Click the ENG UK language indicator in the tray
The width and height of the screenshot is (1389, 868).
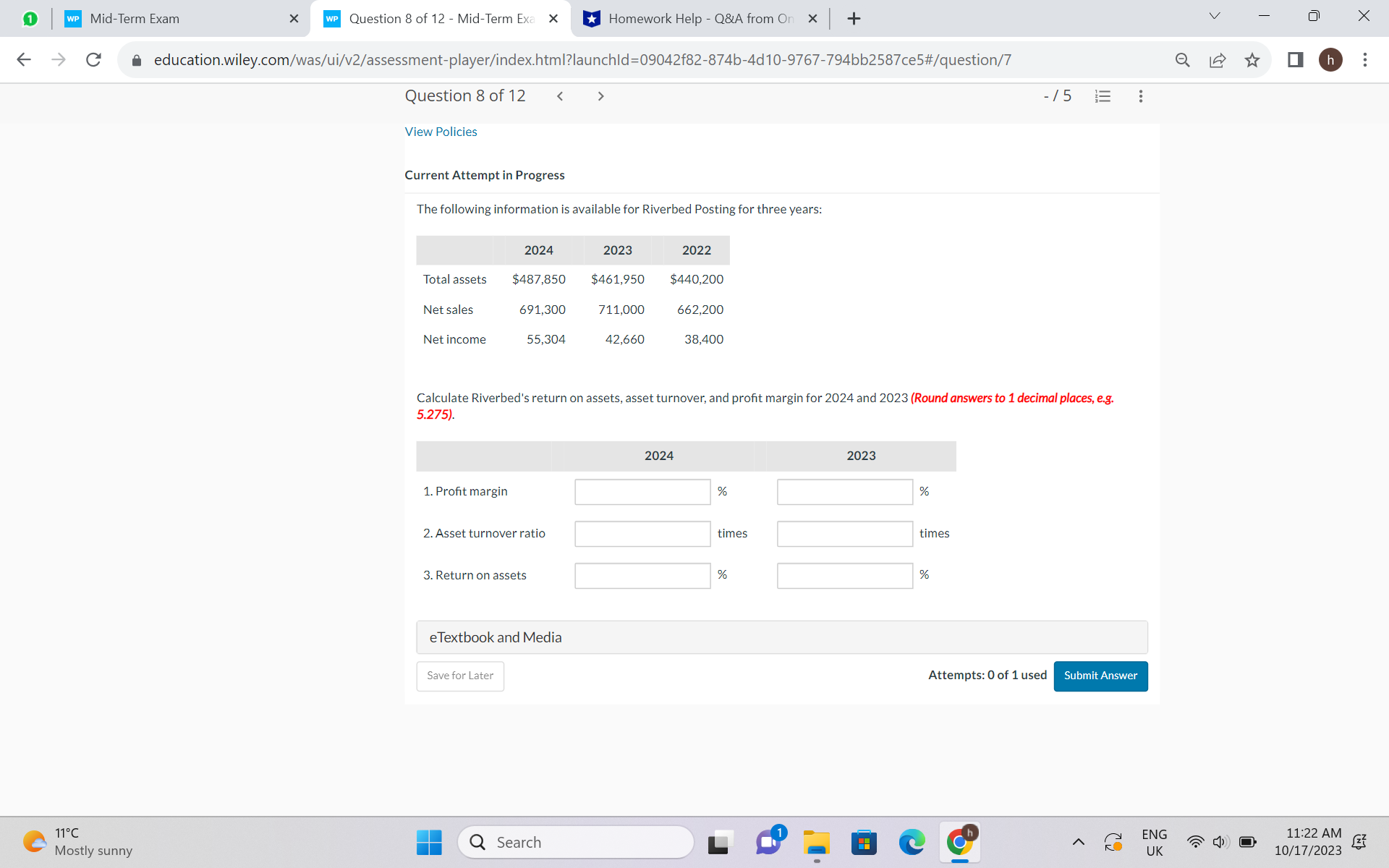pos(1154,841)
